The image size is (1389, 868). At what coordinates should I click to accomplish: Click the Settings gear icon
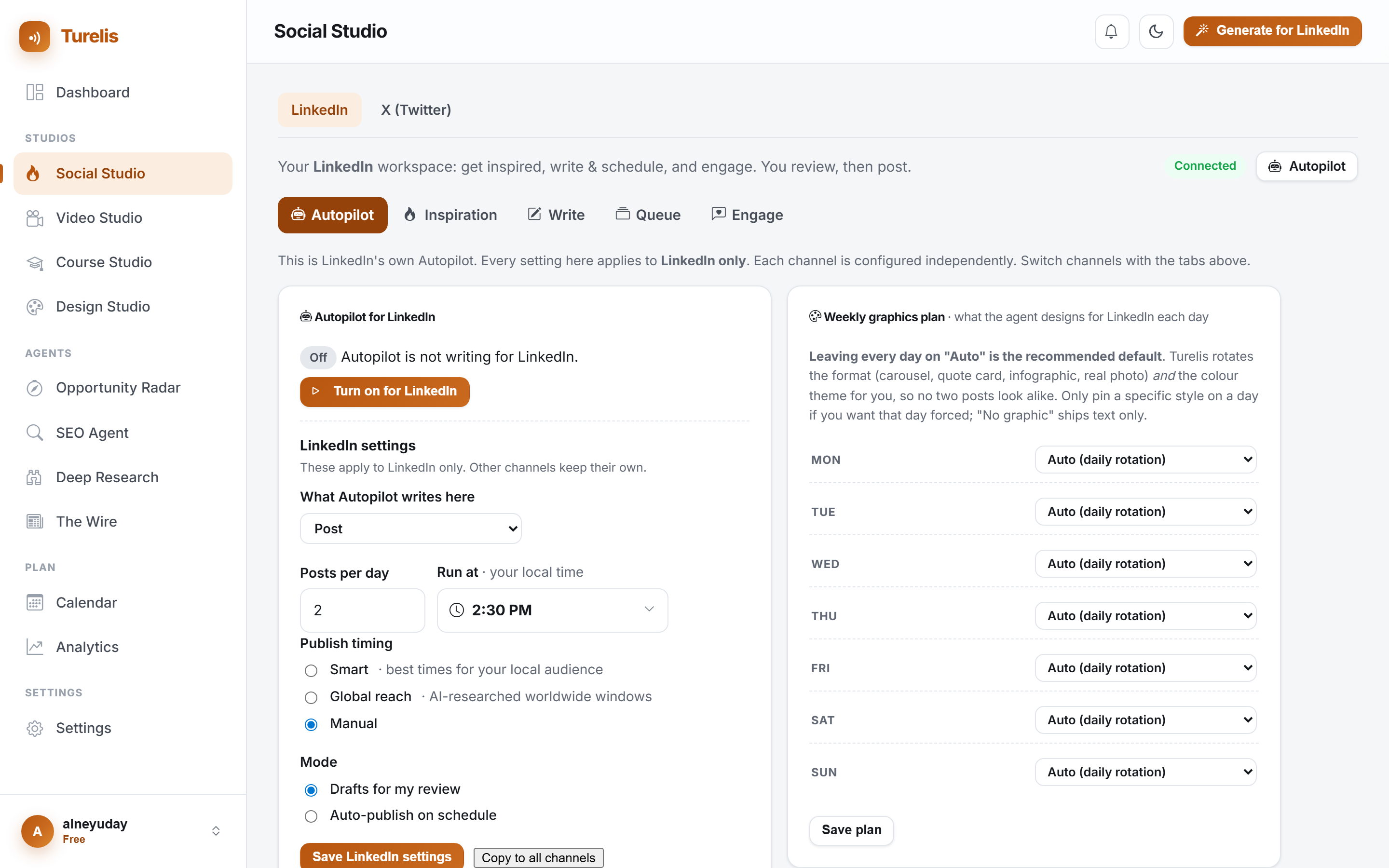[x=34, y=728]
